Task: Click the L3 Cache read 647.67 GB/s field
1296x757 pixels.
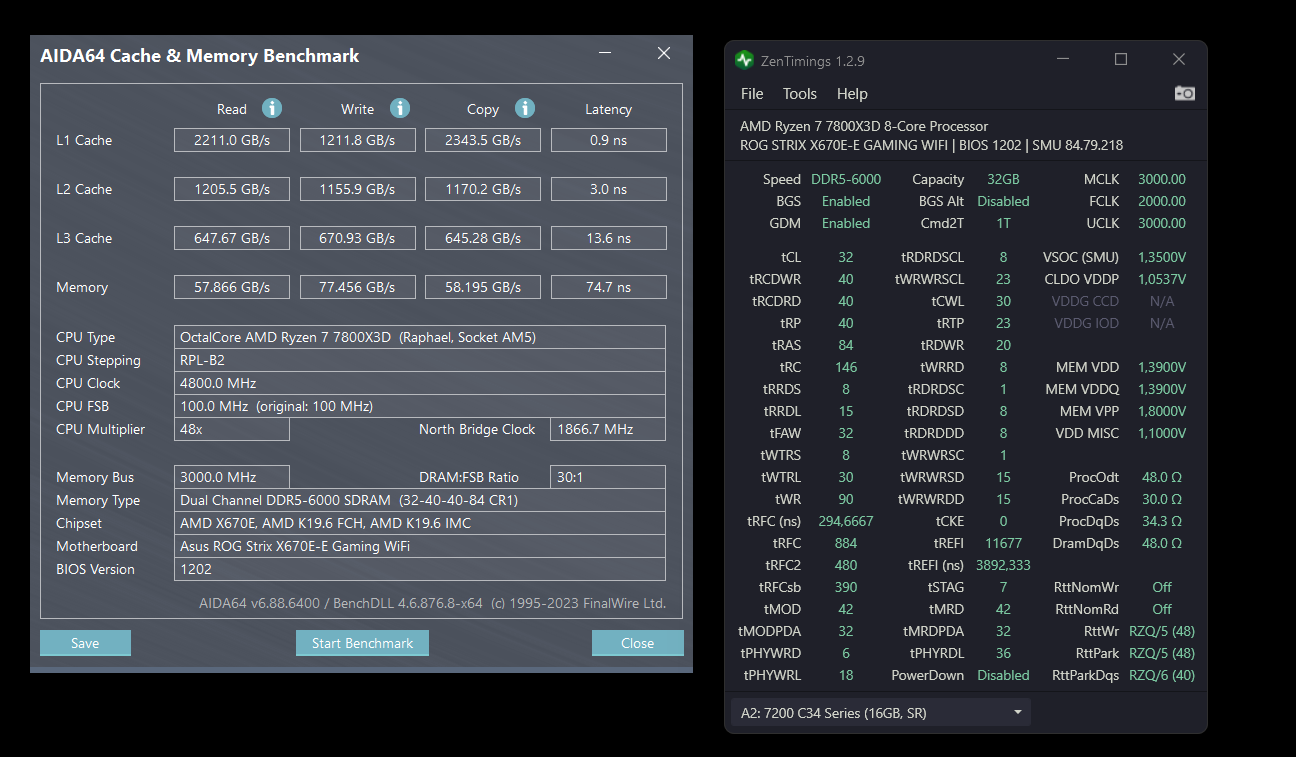Action: pyautogui.click(x=232, y=238)
